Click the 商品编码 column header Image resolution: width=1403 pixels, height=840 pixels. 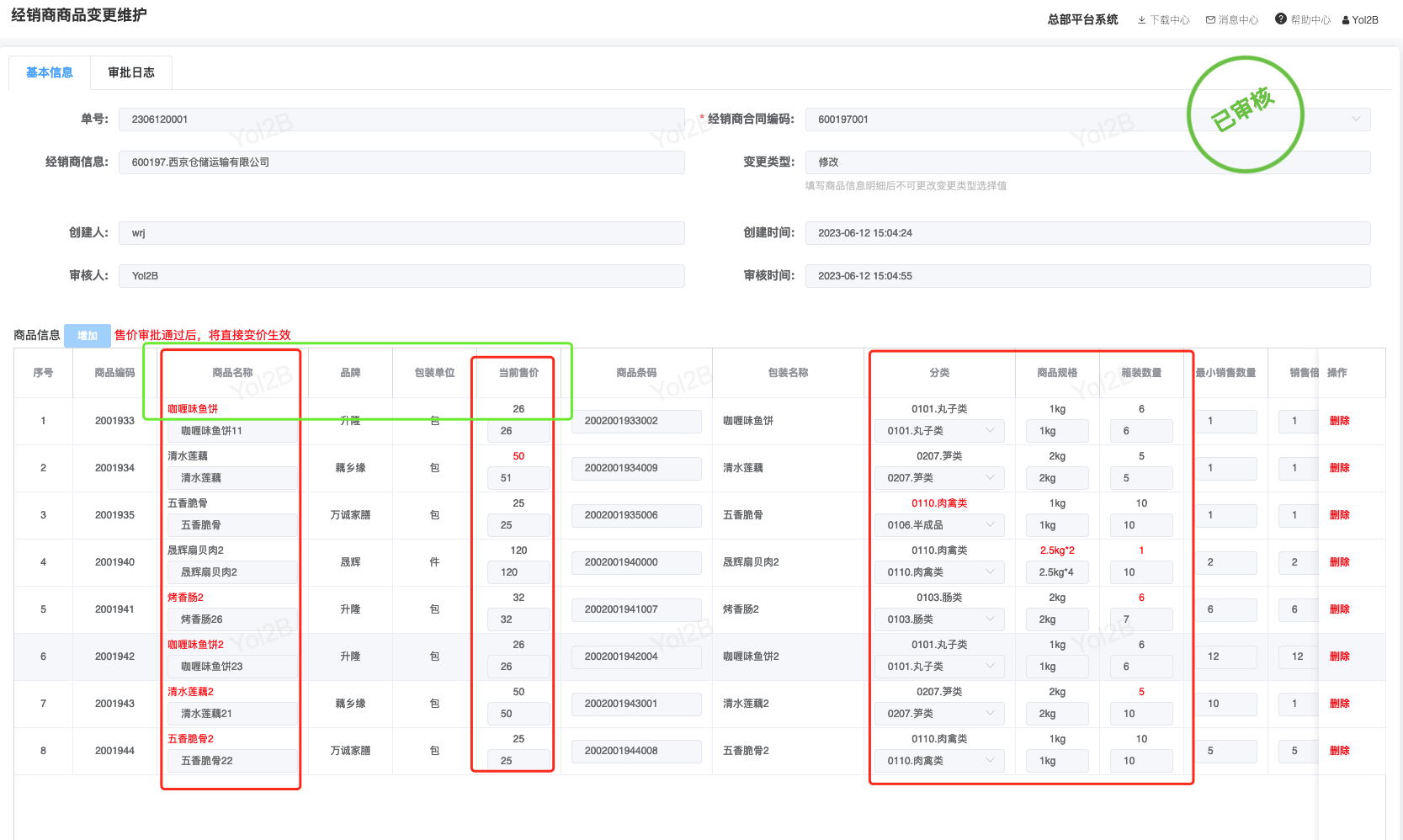coord(114,373)
